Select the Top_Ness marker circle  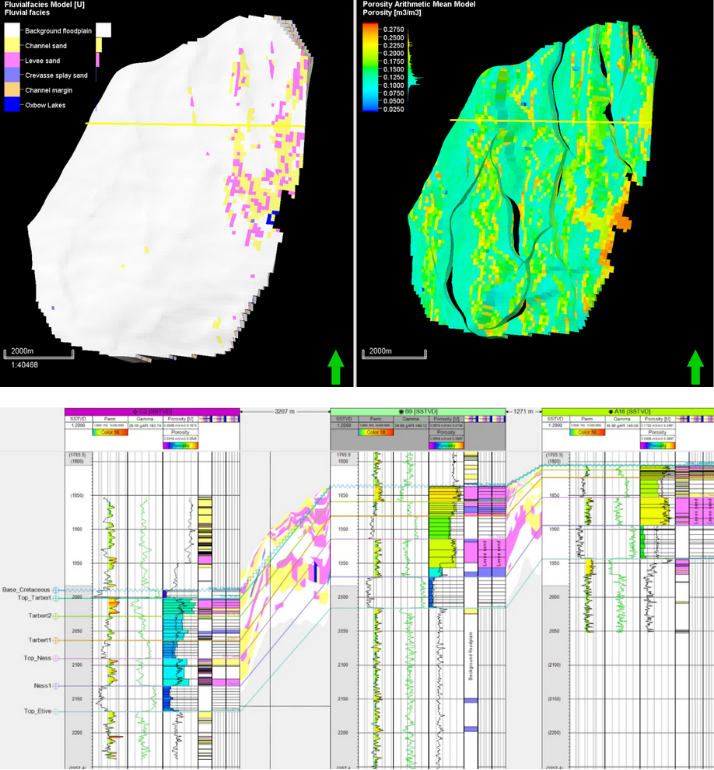[x=56, y=659]
